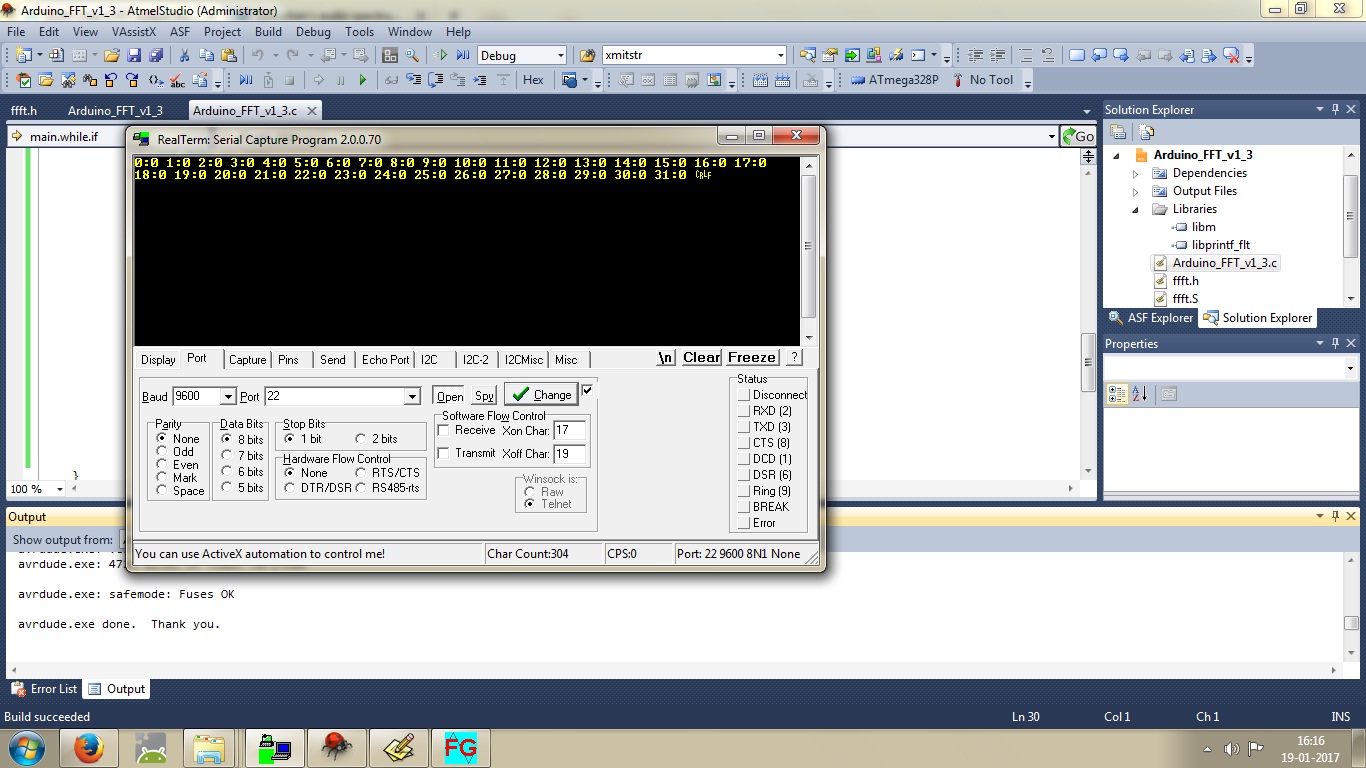
Task: Click the Start Without Debugging play icon
Action: [443, 55]
